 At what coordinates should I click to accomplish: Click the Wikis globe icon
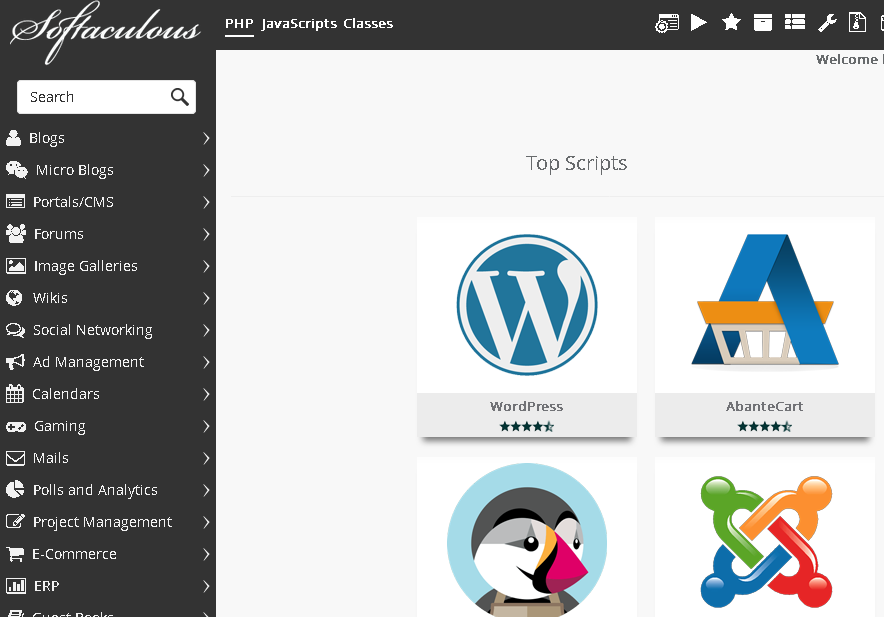point(14,298)
